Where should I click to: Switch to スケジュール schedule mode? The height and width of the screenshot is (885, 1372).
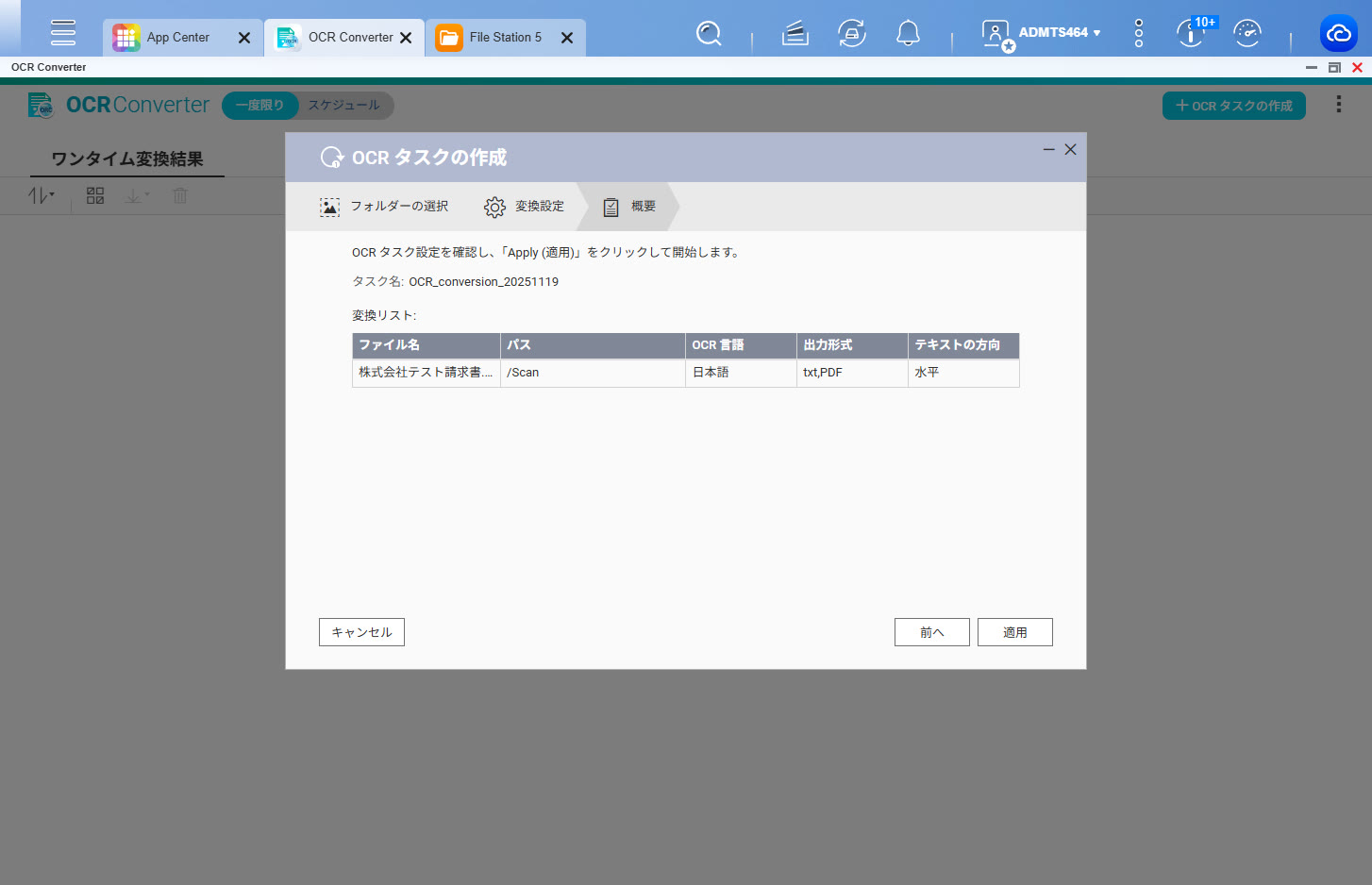tap(344, 106)
